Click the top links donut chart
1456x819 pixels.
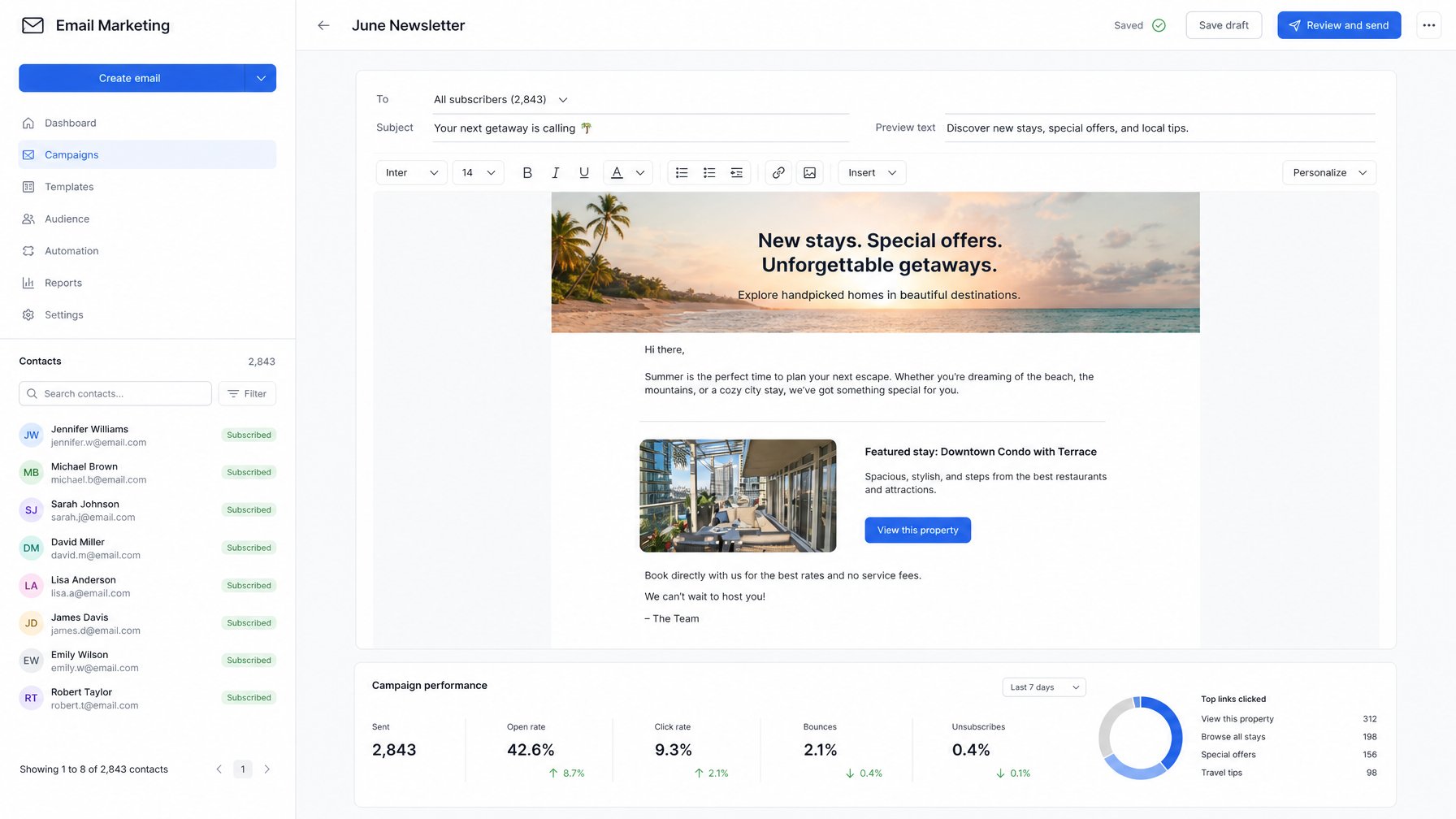[x=1140, y=738]
